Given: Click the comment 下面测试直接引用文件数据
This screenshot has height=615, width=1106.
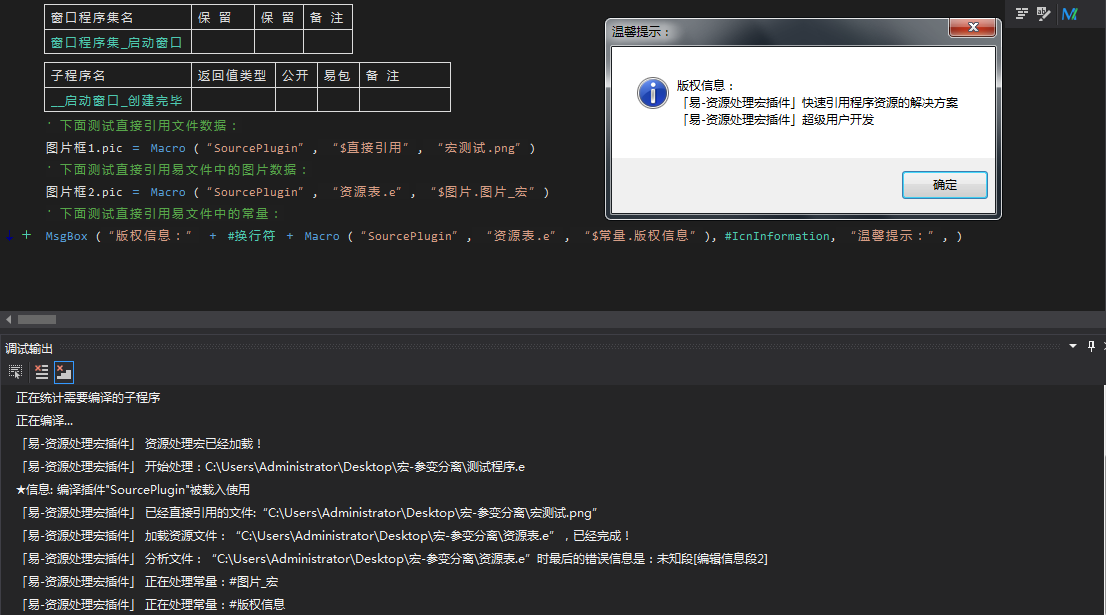Looking at the screenshot, I should (x=143, y=126).
